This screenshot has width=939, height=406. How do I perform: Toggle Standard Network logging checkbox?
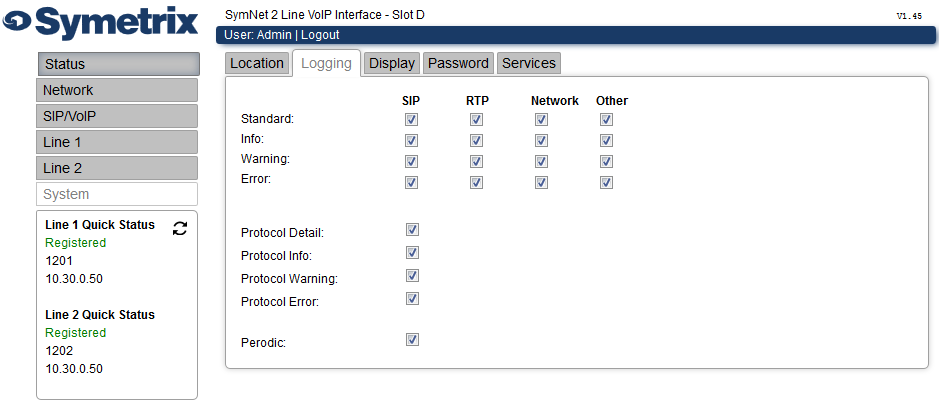click(541, 120)
